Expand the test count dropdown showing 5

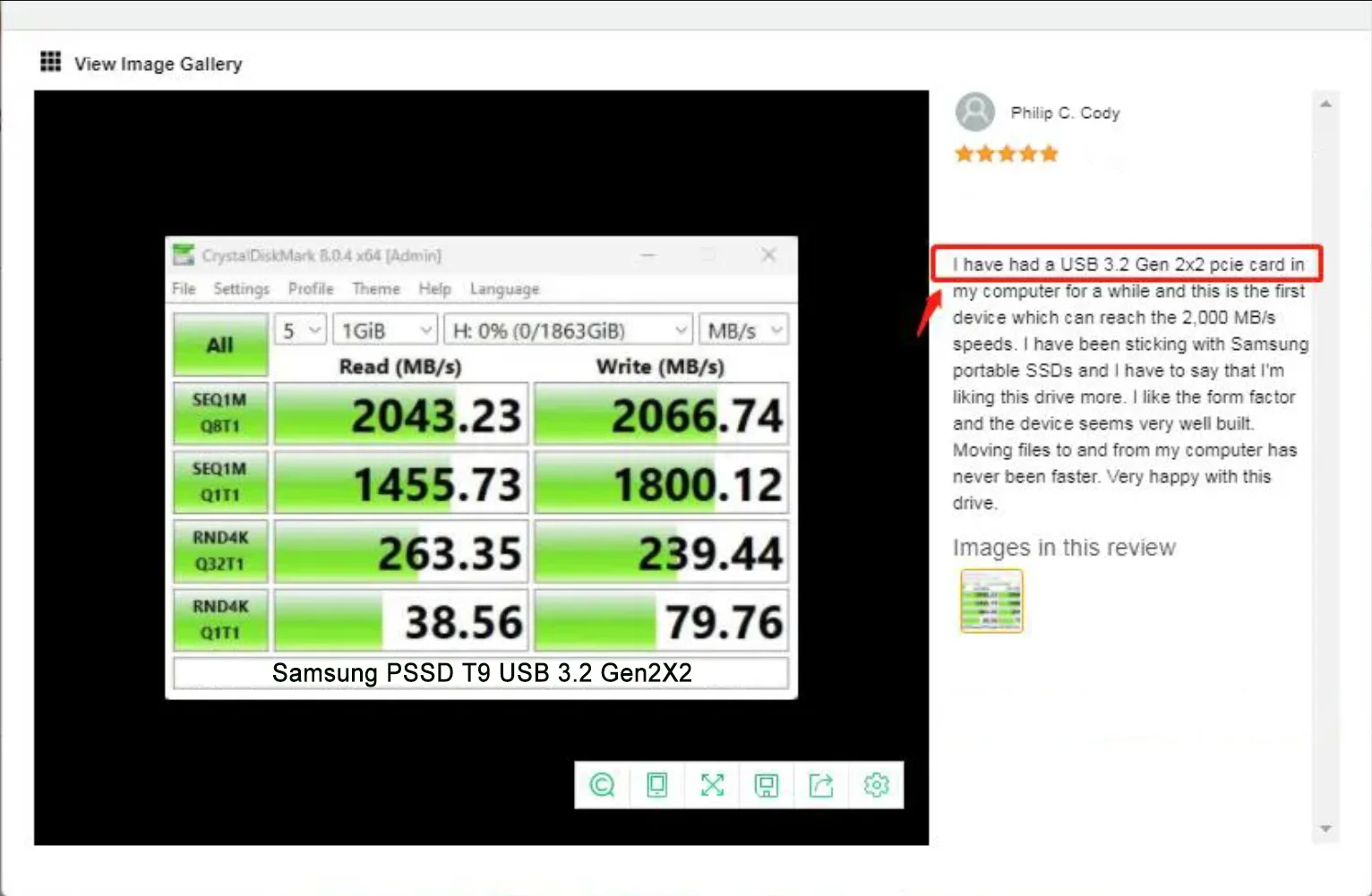(x=299, y=330)
